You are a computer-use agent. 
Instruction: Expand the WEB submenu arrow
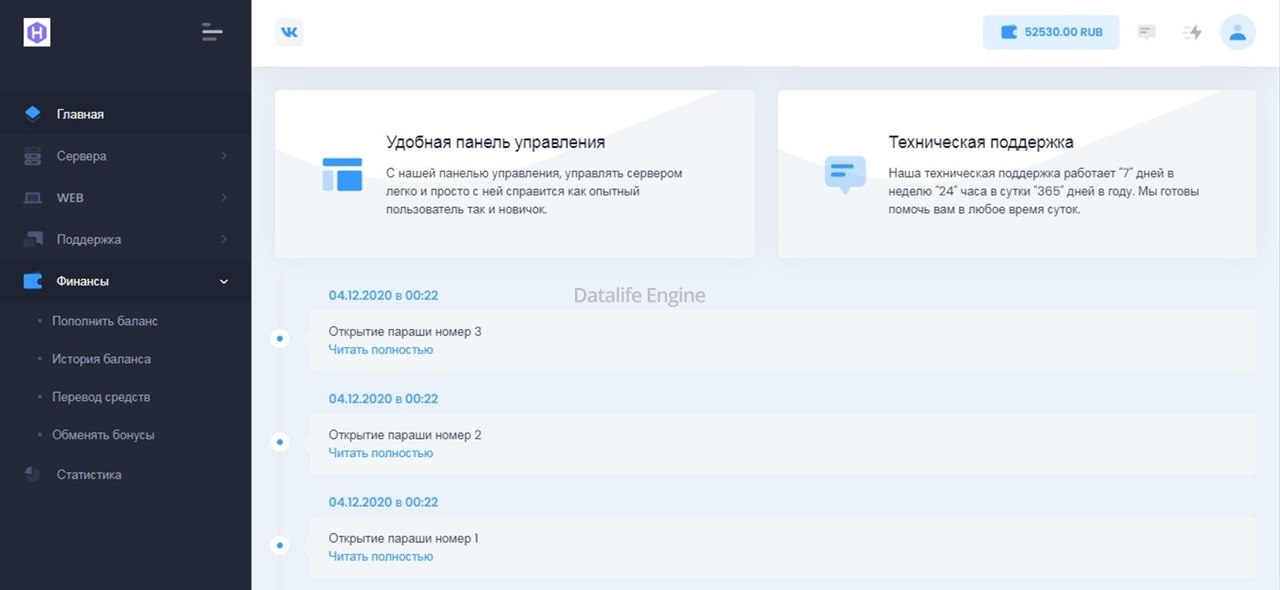224,198
